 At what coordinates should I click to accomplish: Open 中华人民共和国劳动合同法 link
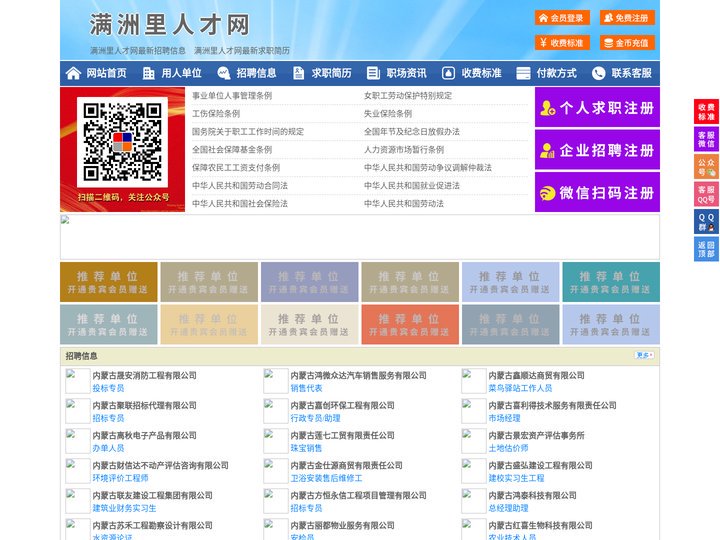[x=240, y=186]
